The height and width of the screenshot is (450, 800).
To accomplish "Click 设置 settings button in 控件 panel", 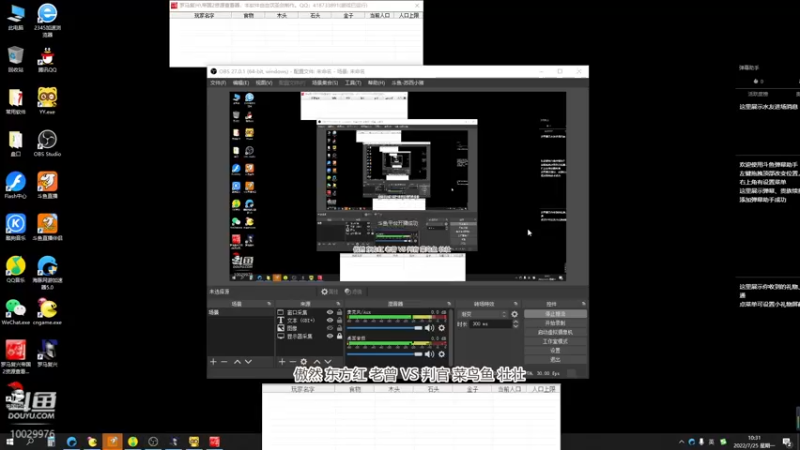I will pyautogui.click(x=555, y=351).
